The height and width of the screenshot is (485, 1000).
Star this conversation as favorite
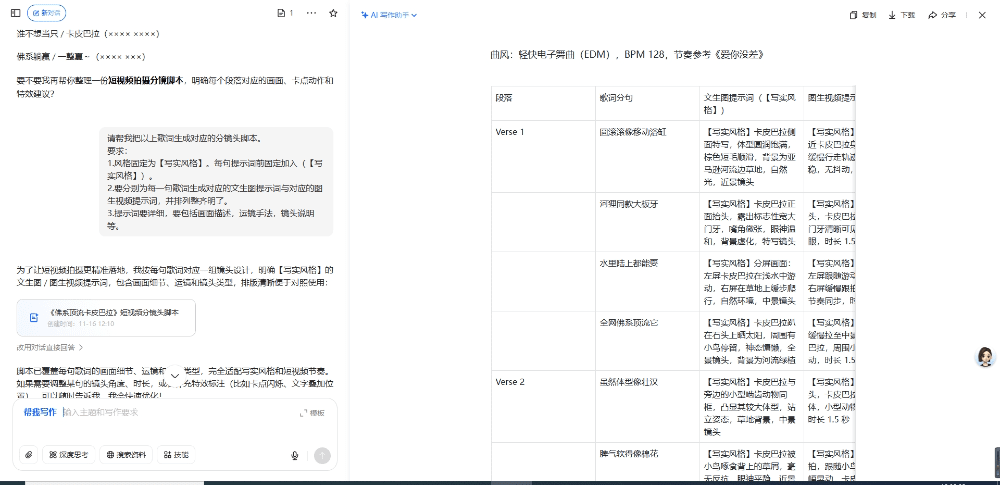coord(333,14)
